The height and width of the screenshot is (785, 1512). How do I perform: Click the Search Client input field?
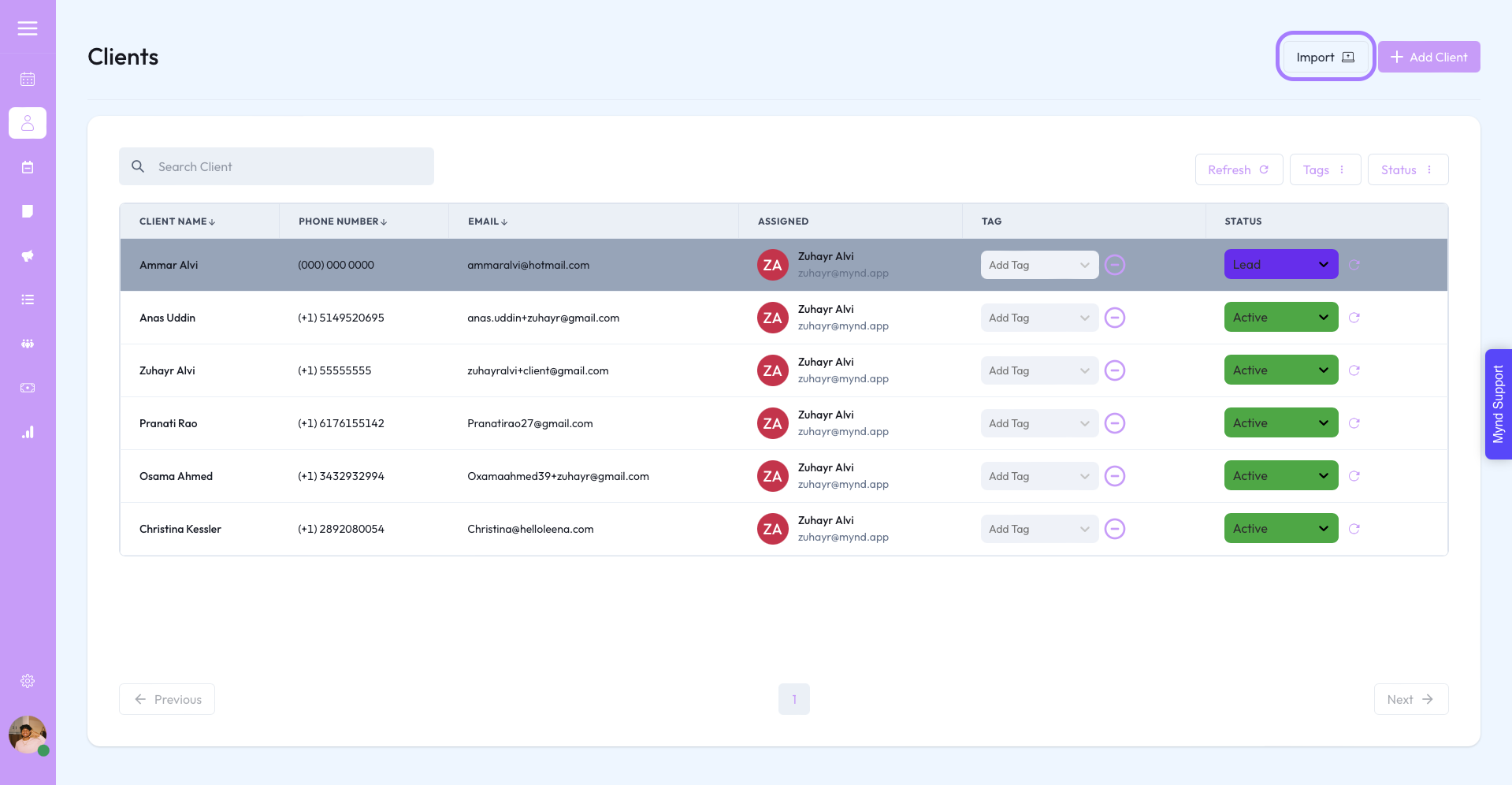pyautogui.click(x=277, y=166)
